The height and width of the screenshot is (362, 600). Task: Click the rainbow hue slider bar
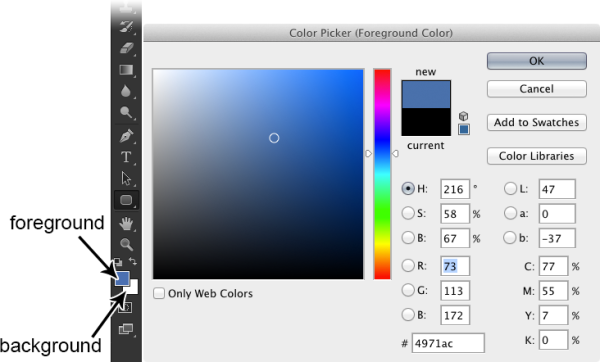382,174
